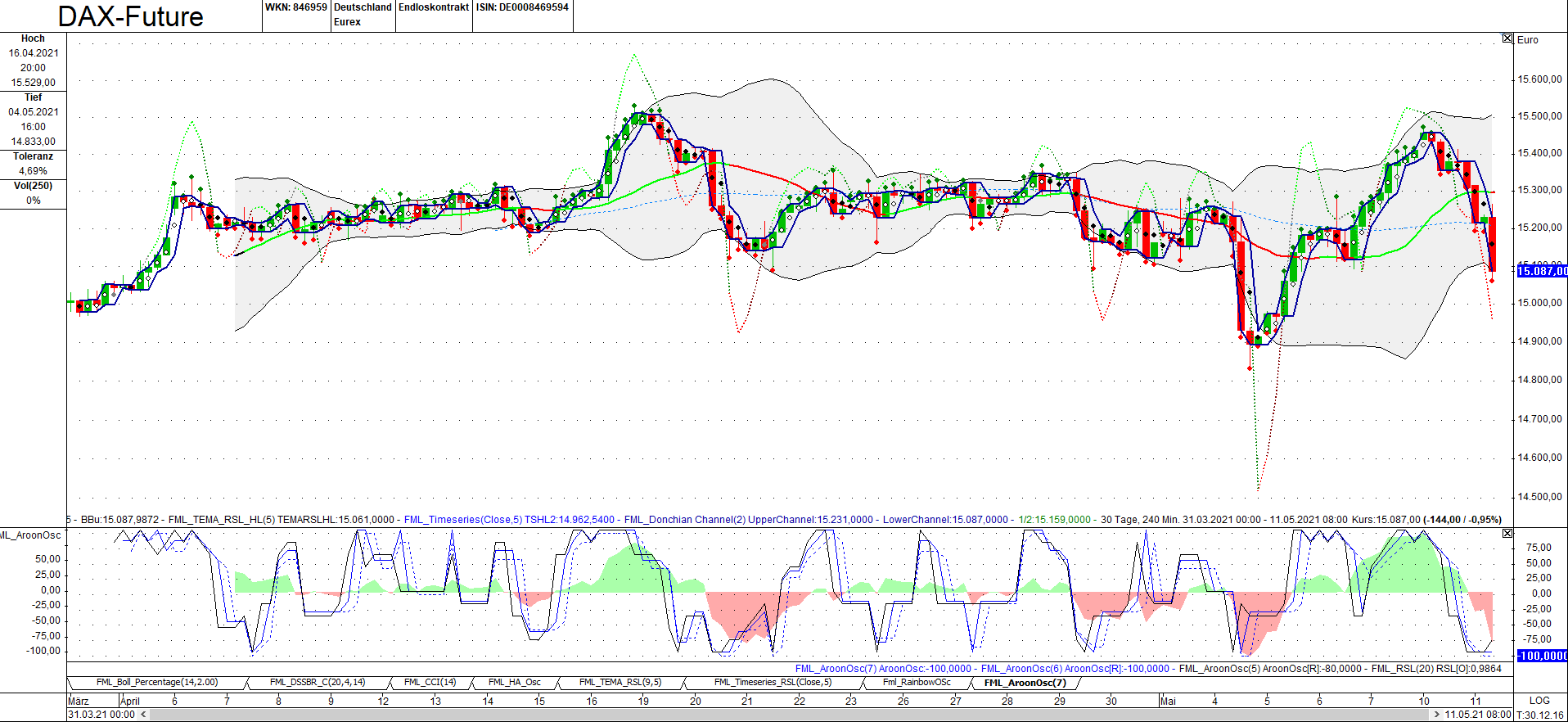Click the FML_AroonOsc(5) legend entry

1270,669
